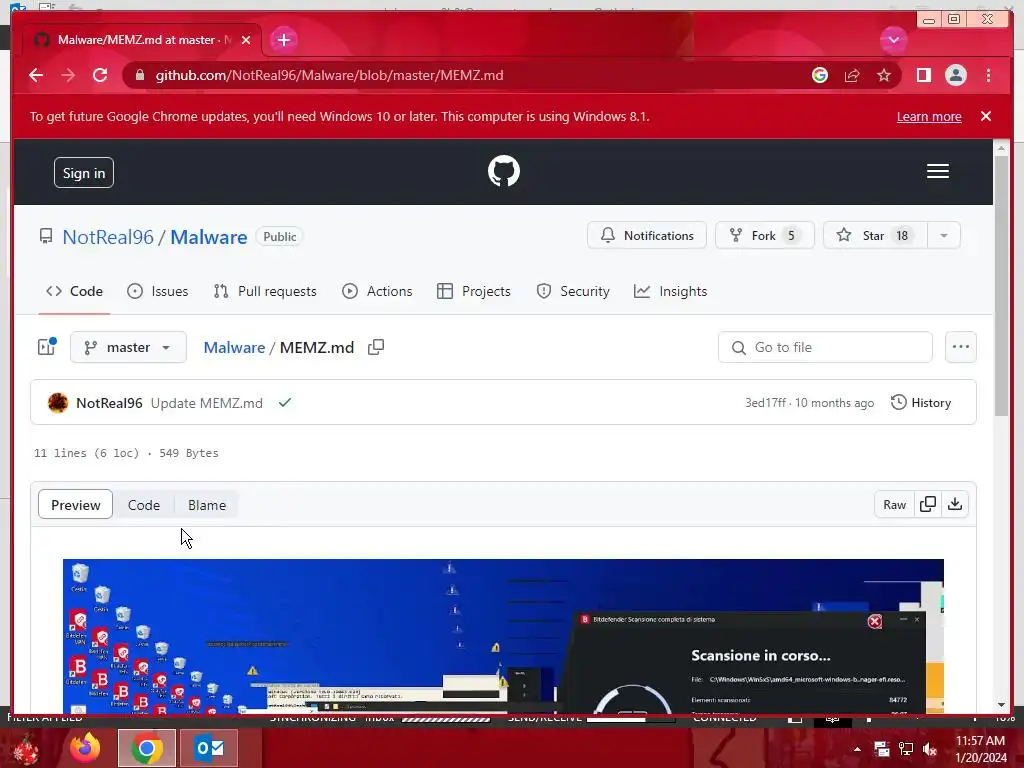Click Malware breadcrumb link
The height and width of the screenshot is (768, 1024).
[x=234, y=347]
